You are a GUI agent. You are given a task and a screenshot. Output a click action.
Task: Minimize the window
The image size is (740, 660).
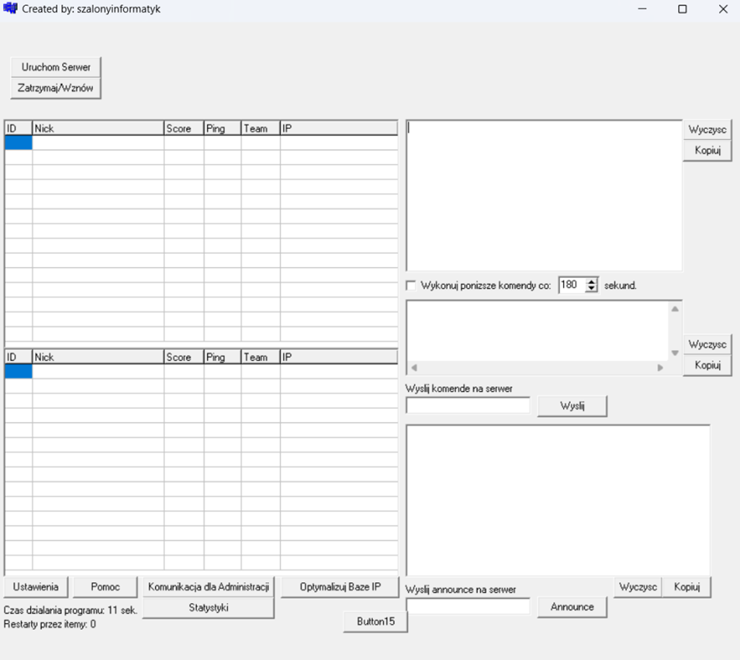pyautogui.click(x=642, y=9)
